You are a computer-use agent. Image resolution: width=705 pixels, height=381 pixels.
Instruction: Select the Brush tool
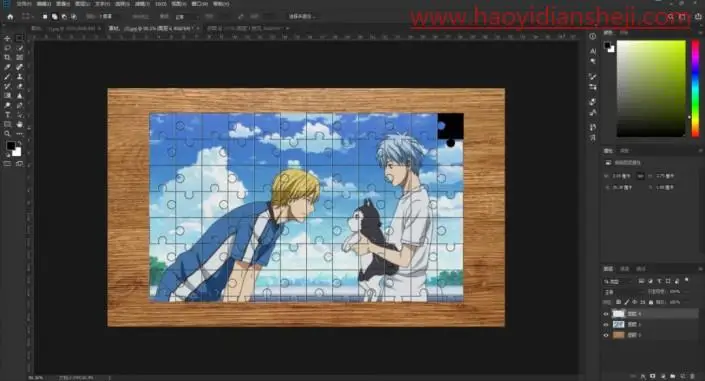click(7, 77)
